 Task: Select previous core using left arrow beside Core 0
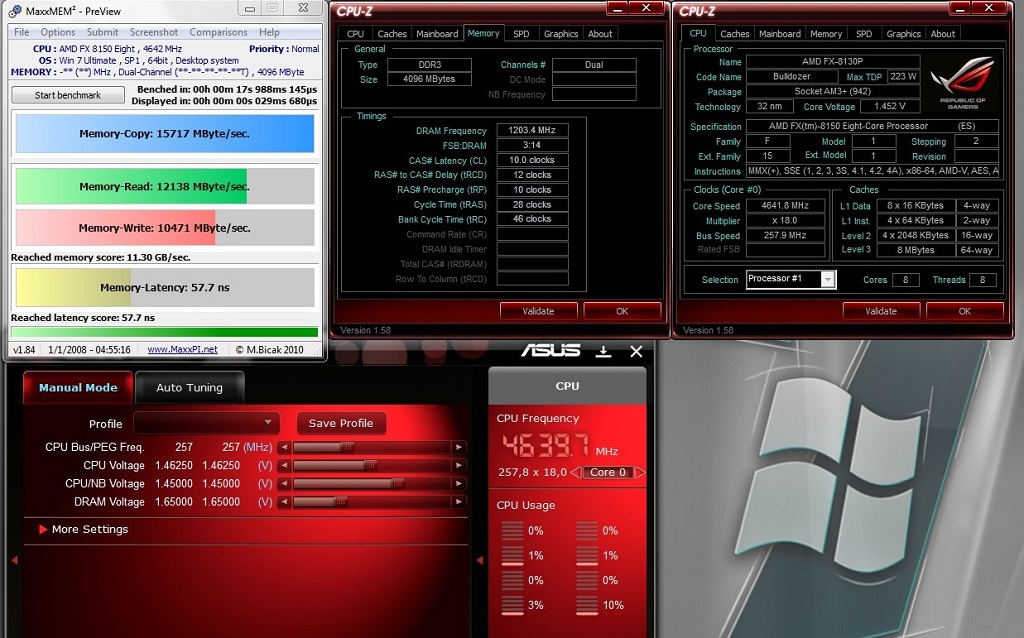click(x=575, y=472)
